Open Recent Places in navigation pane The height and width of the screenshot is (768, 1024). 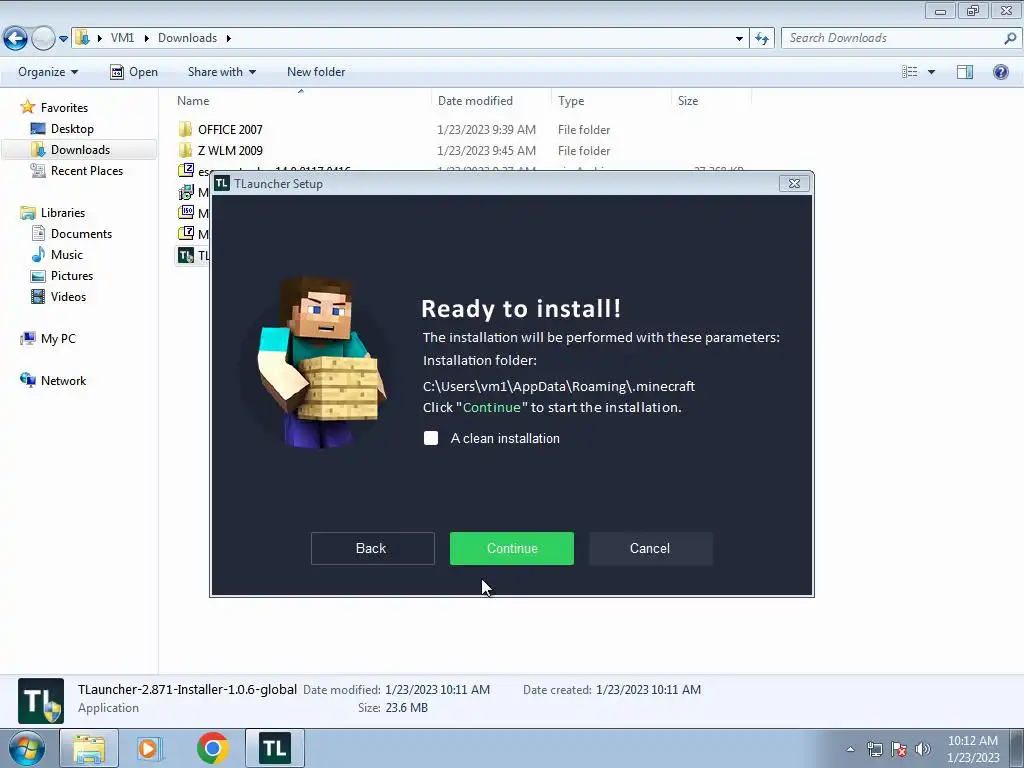click(x=86, y=170)
